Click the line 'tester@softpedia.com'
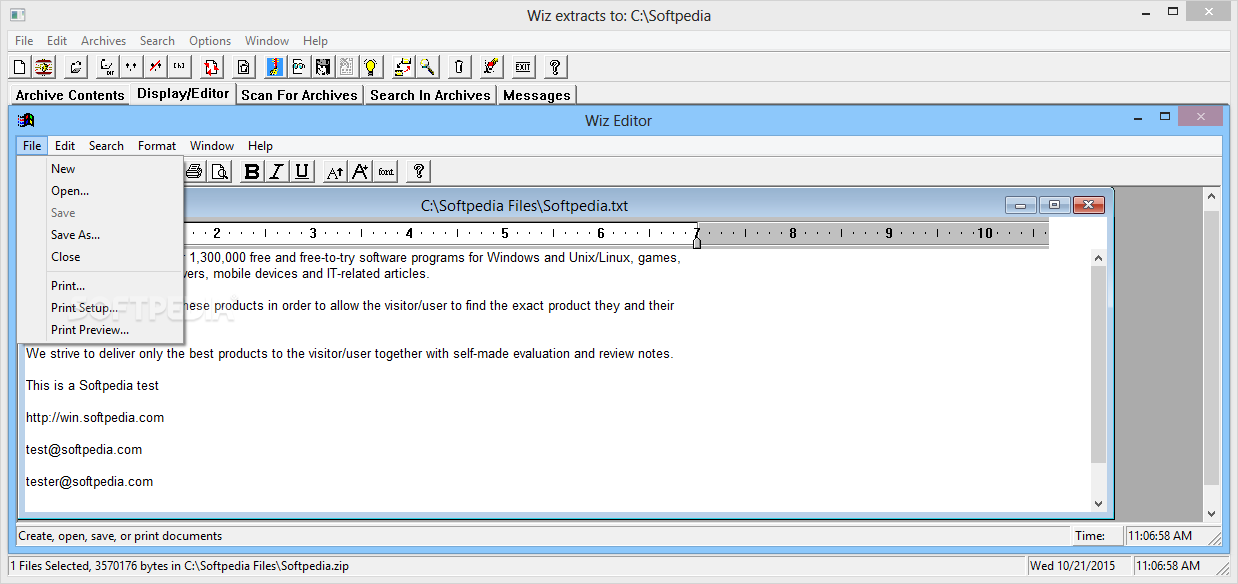The image size is (1238, 584). [x=89, y=481]
